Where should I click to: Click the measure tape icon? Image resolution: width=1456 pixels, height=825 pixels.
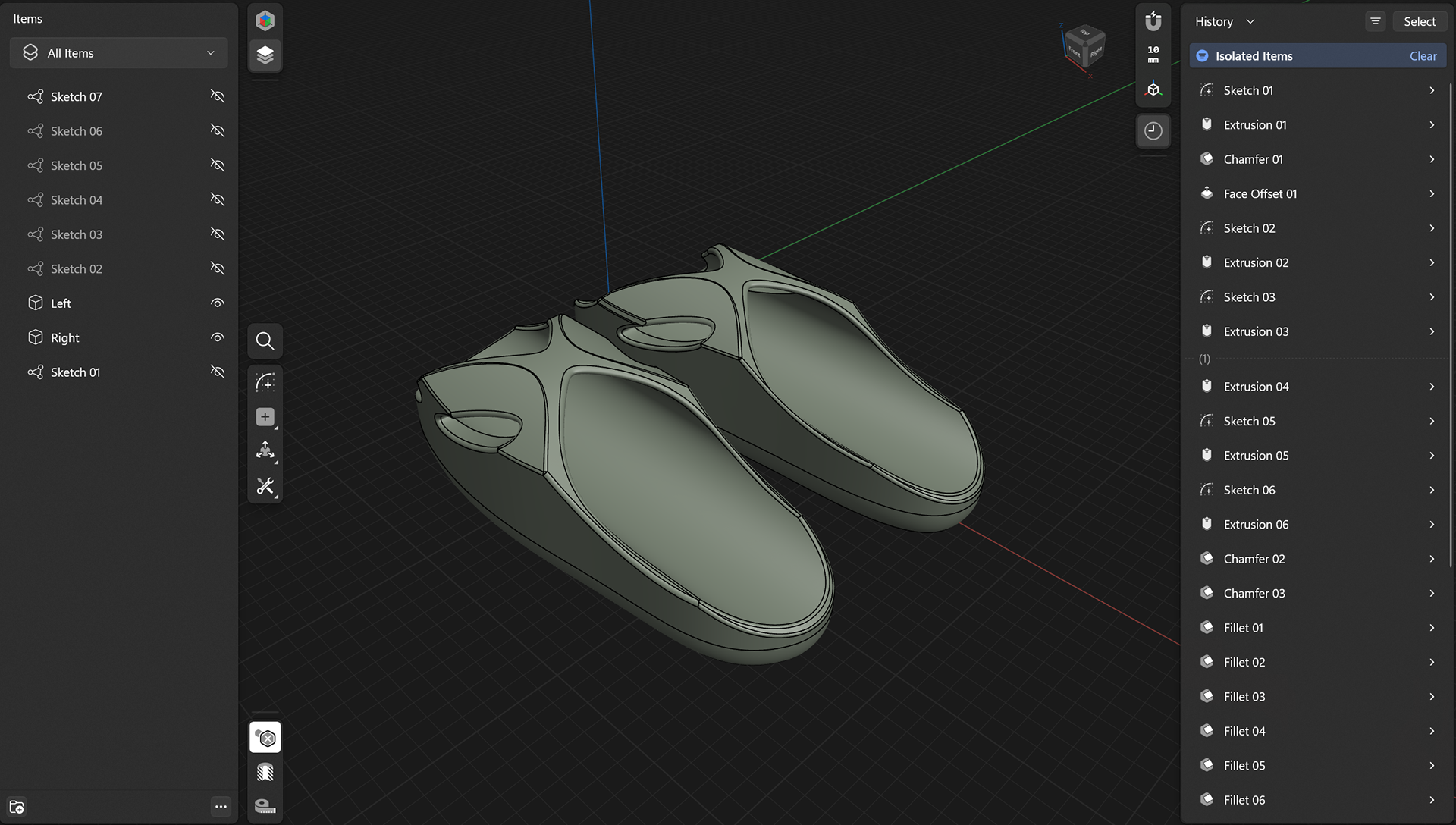pos(265,805)
